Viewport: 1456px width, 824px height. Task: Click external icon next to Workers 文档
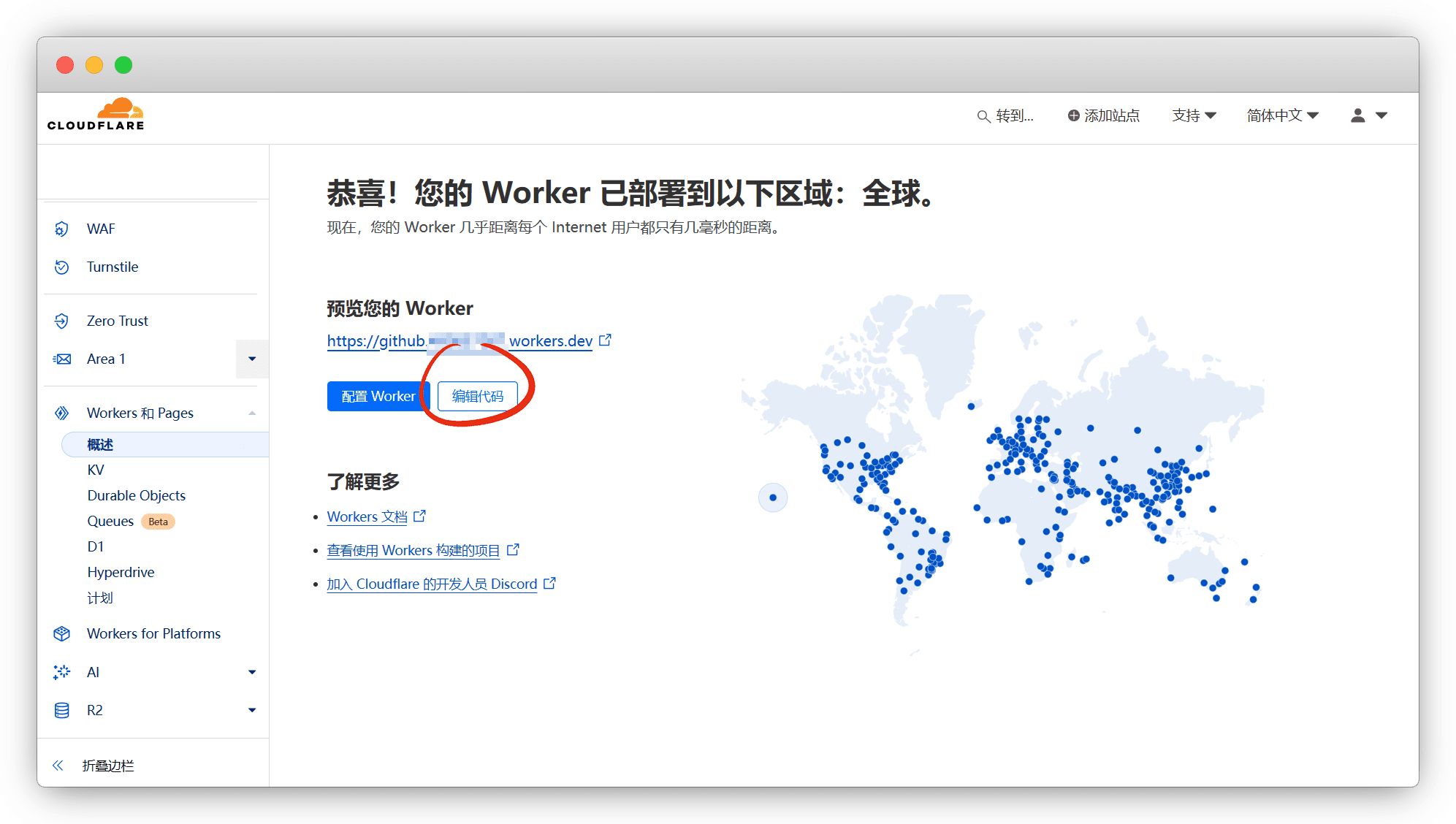419,516
